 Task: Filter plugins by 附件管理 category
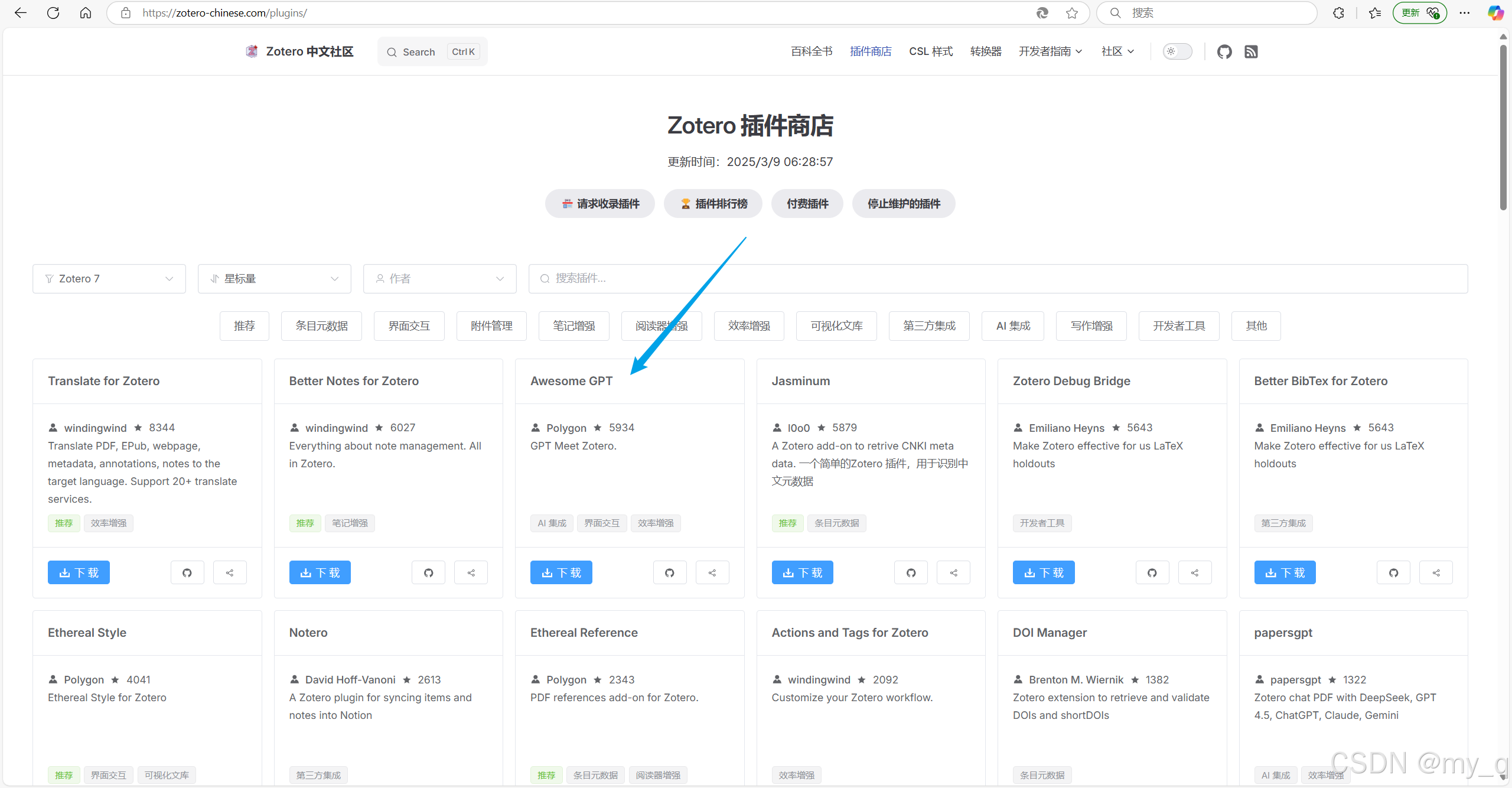pyautogui.click(x=491, y=326)
